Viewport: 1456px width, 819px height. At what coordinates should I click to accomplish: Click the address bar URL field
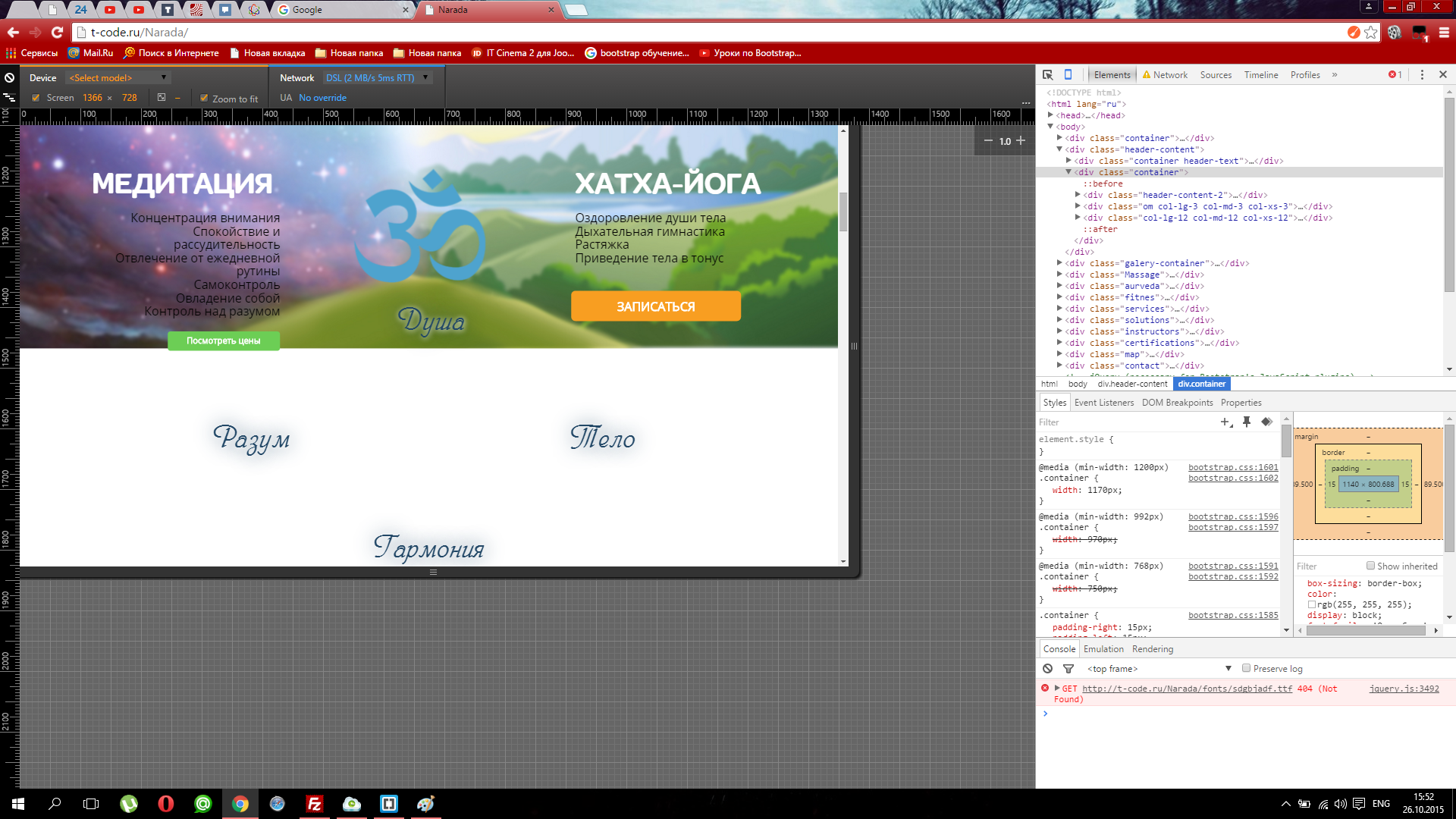click(713, 32)
